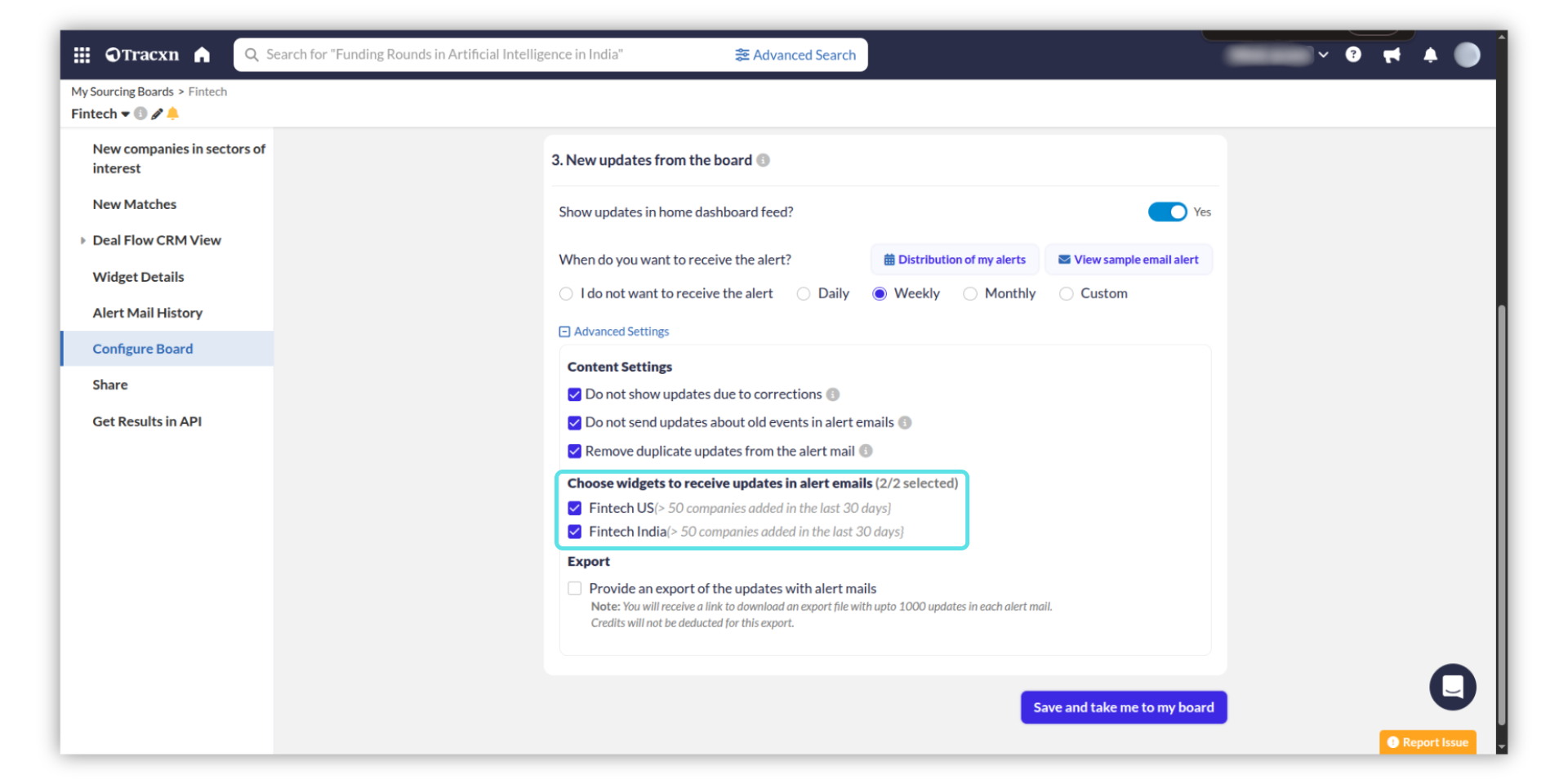Open View sample email alert link

point(1128,260)
